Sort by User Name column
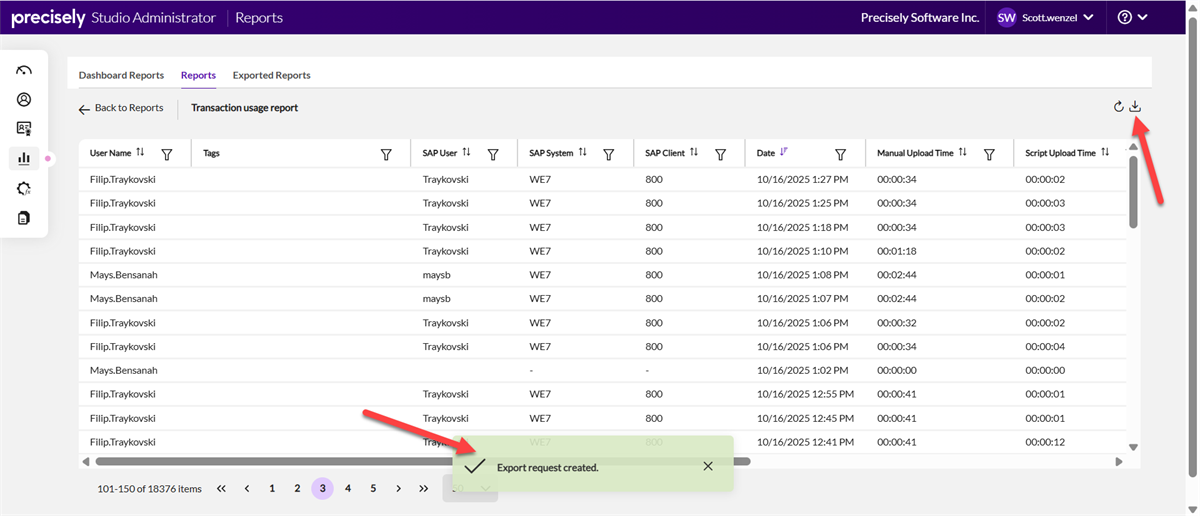This screenshot has width=1200, height=516. 140,153
